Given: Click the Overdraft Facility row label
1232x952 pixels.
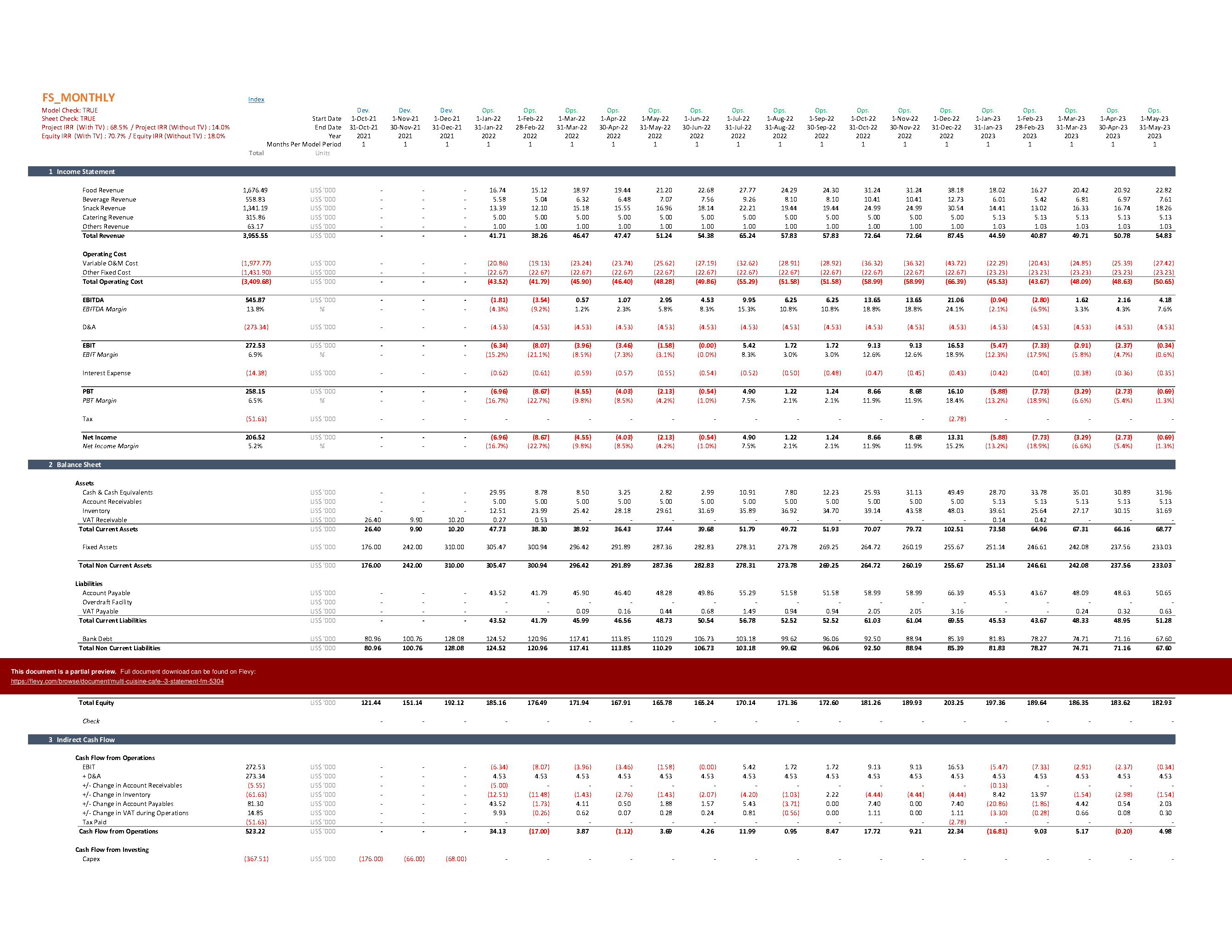Looking at the screenshot, I should pyautogui.click(x=107, y=602).
